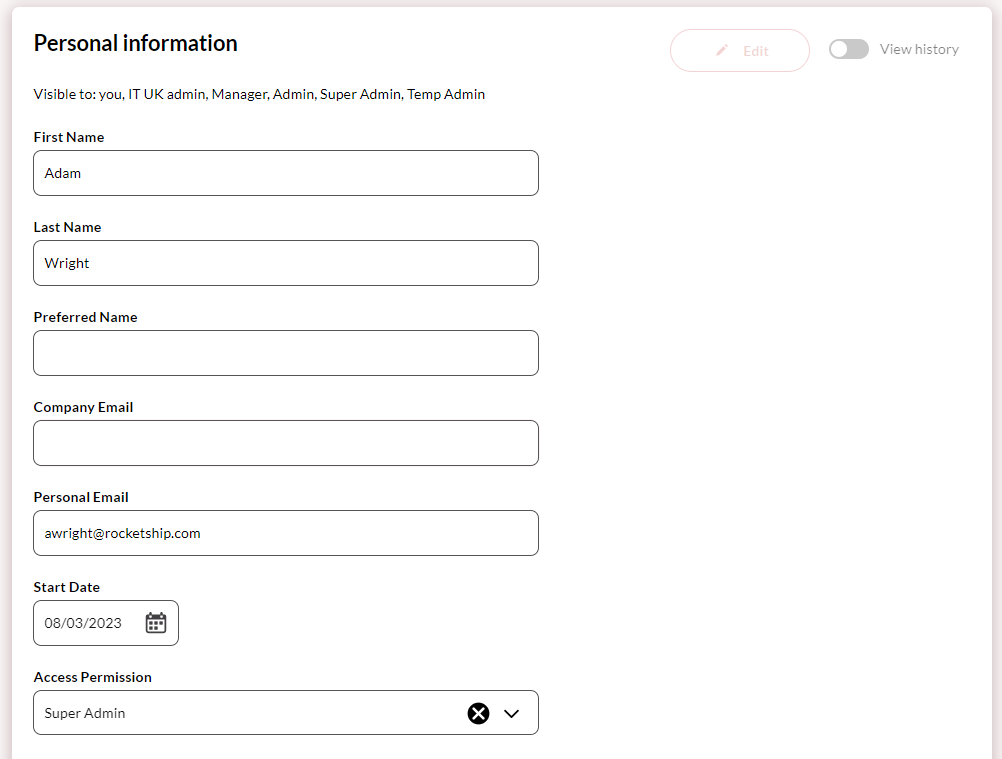Select the Personal Email field with awright@rocketship.com
The width and height of the screenshot is (1002, 759).
click(285, 533)
